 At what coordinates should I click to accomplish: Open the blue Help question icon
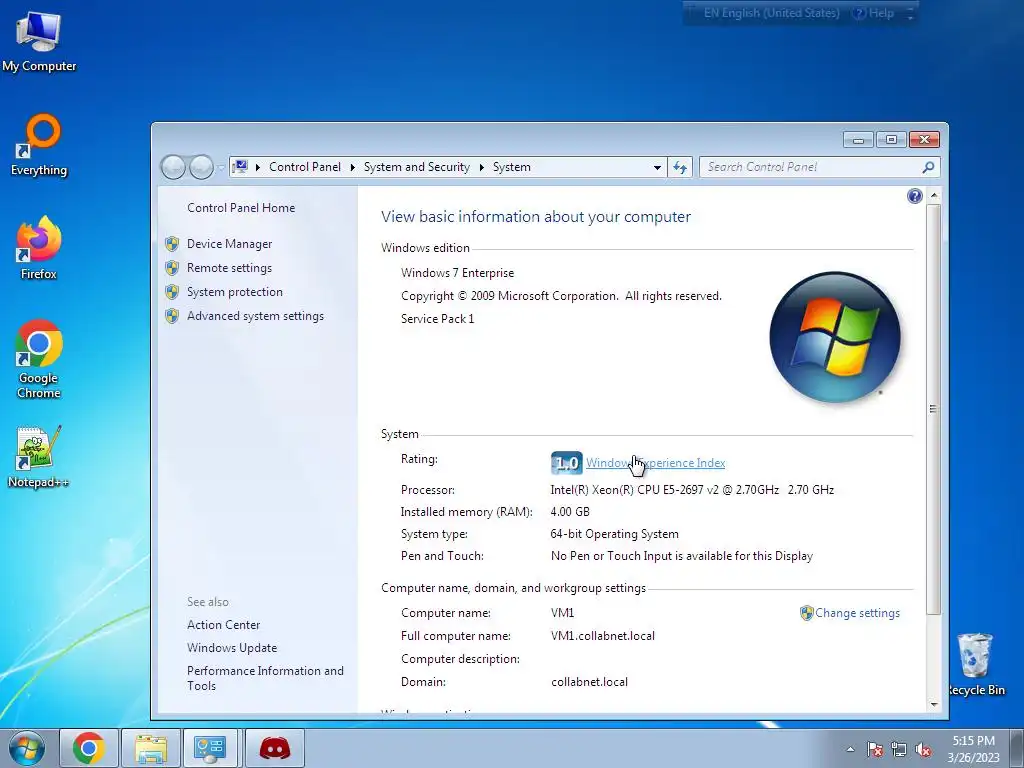click(914, 196)
